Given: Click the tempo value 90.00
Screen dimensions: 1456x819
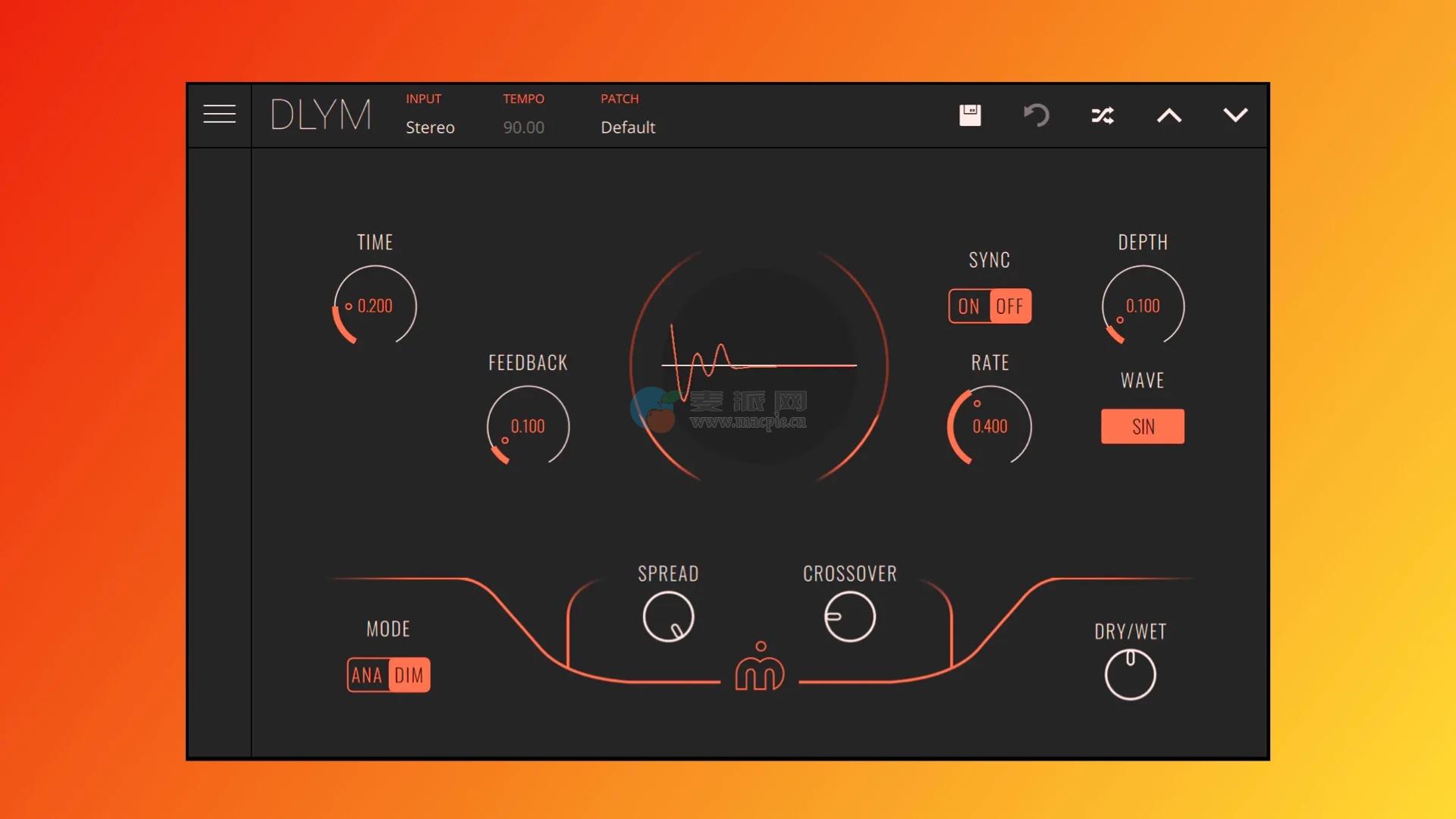Looking at the screenshot, I should (524, 127).
